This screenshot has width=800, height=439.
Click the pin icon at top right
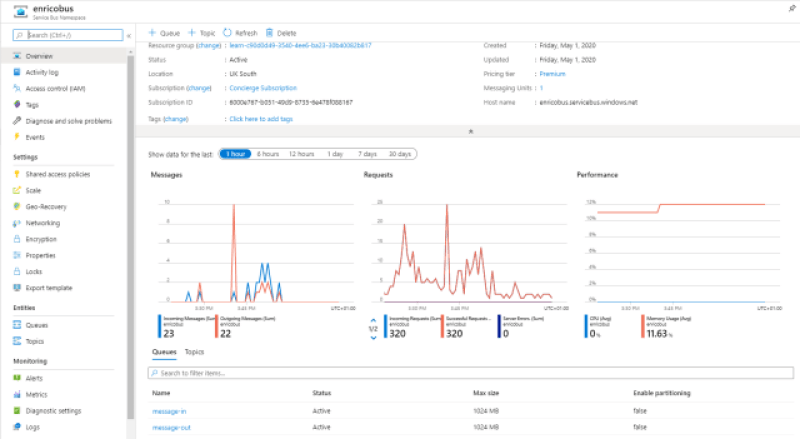(x=792, y=8)
